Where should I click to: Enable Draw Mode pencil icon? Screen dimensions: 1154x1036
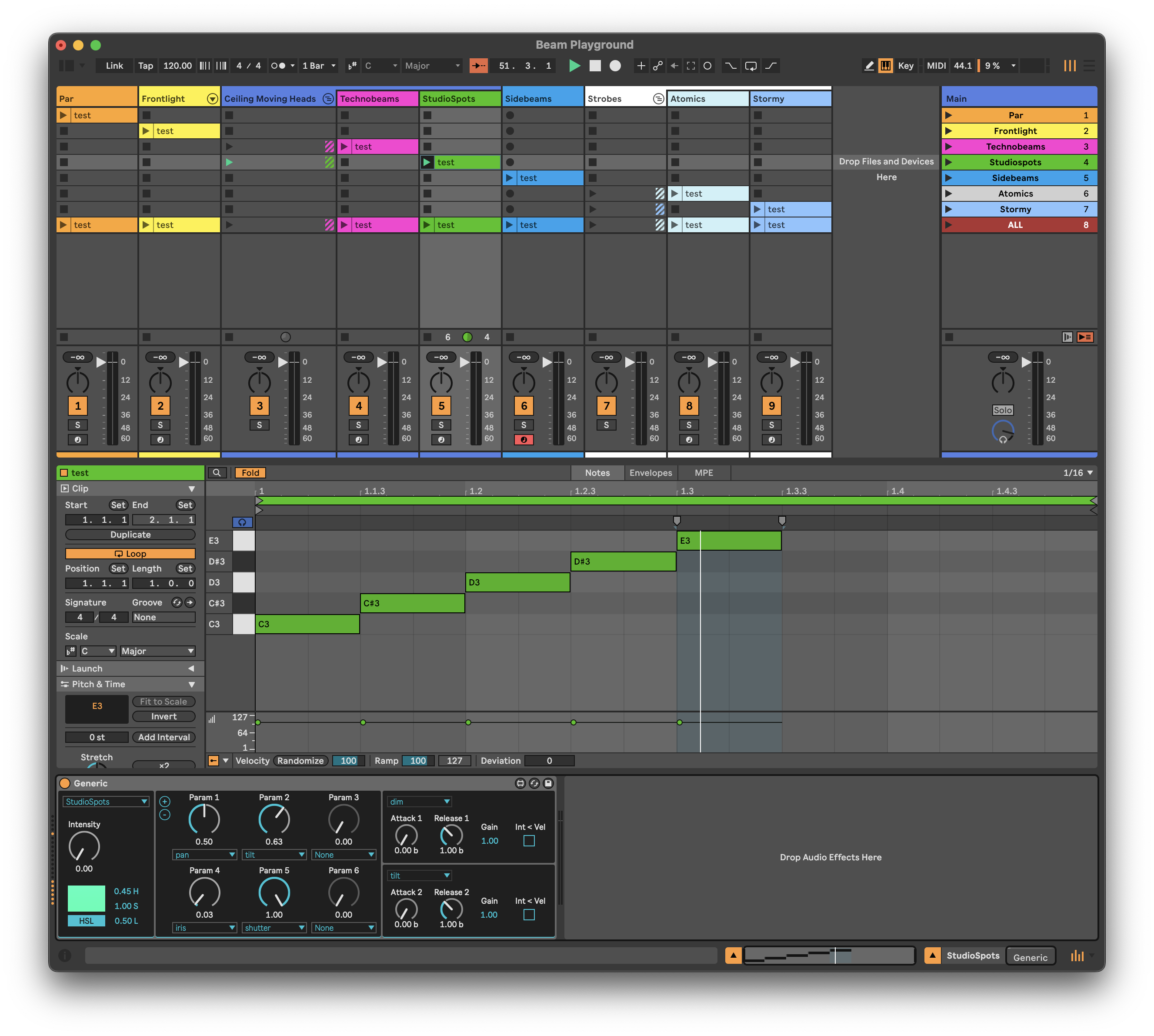[x=869, y=66]
